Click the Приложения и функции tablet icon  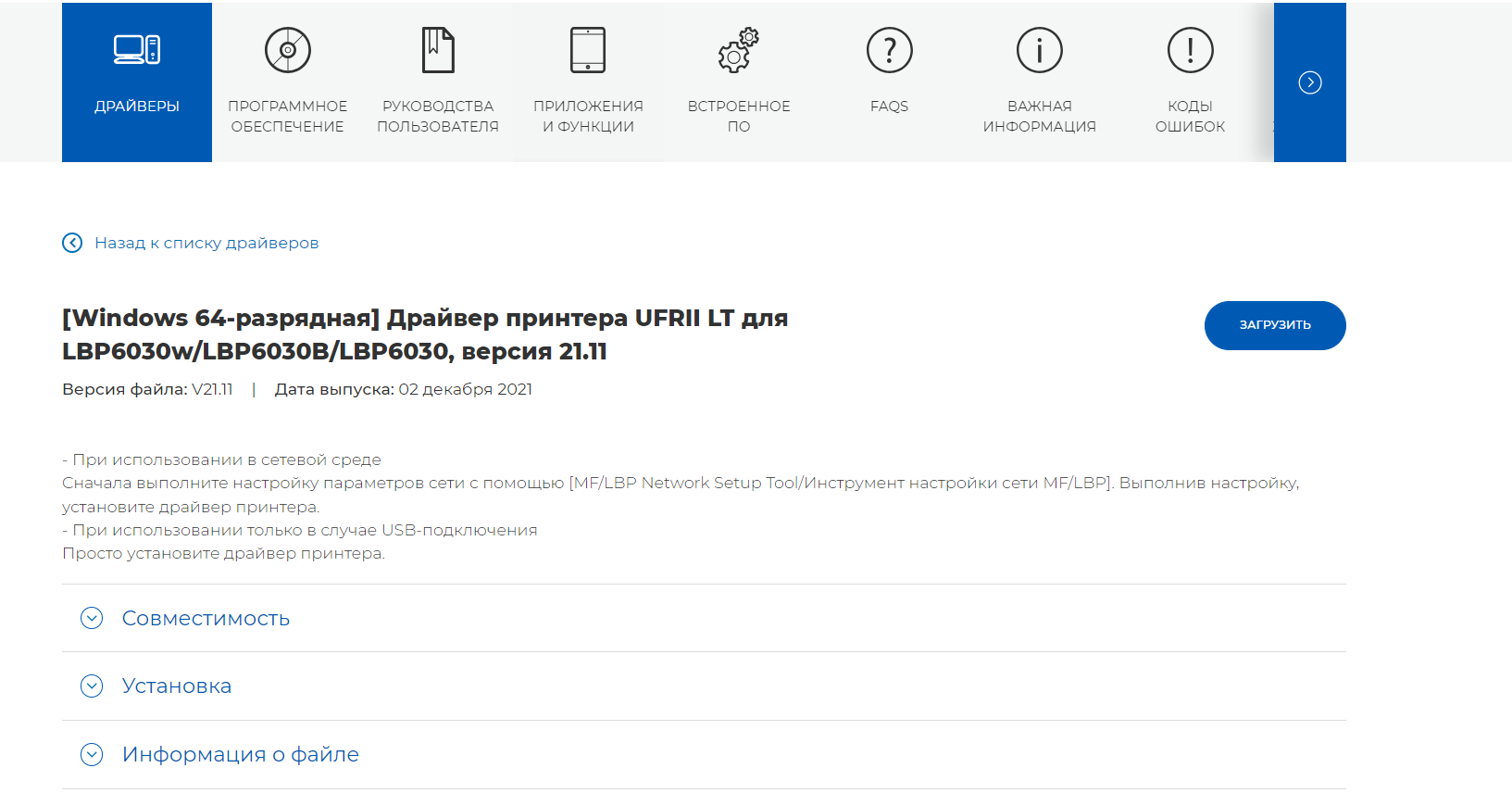coord(588,50)
